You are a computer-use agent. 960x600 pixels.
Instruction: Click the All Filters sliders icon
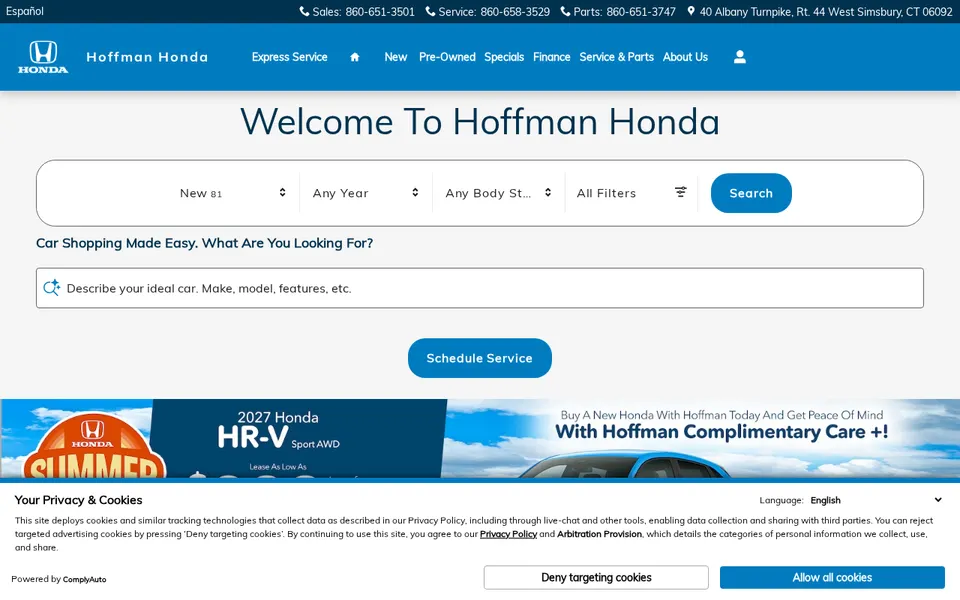(x=680, y=192)
